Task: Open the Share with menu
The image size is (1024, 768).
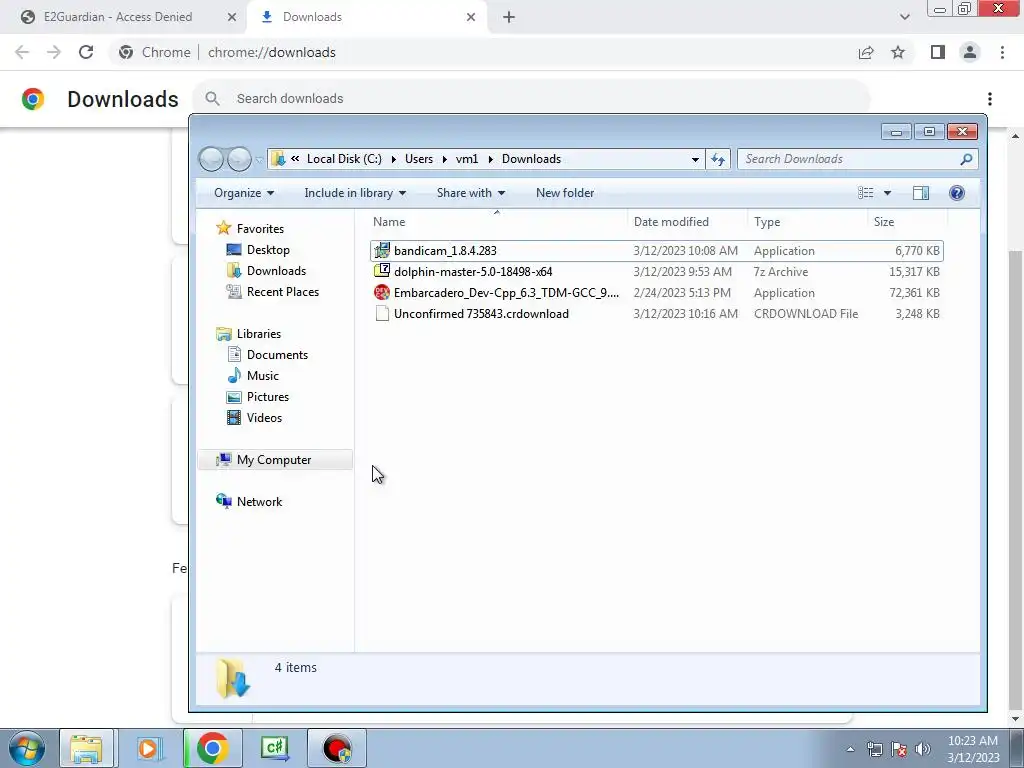Action: 470,193
